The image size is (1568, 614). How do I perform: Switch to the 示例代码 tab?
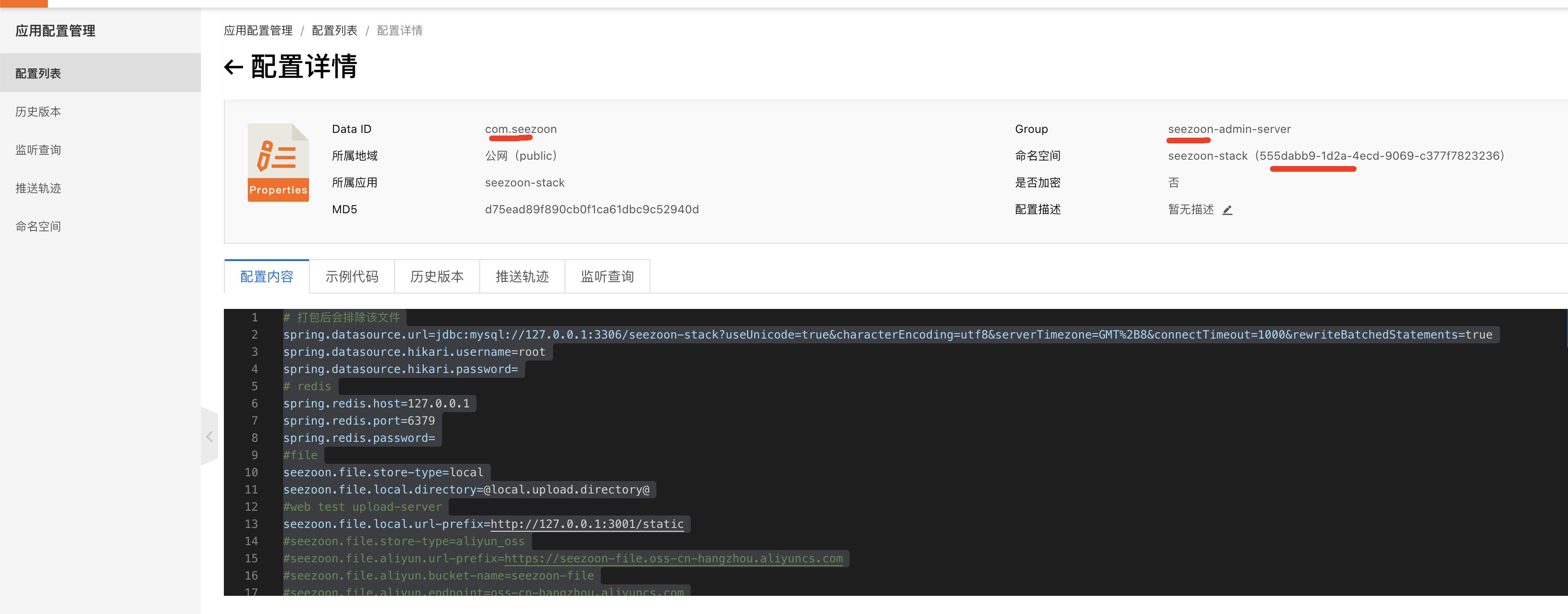pyautogui.click(x=352, y=277)
